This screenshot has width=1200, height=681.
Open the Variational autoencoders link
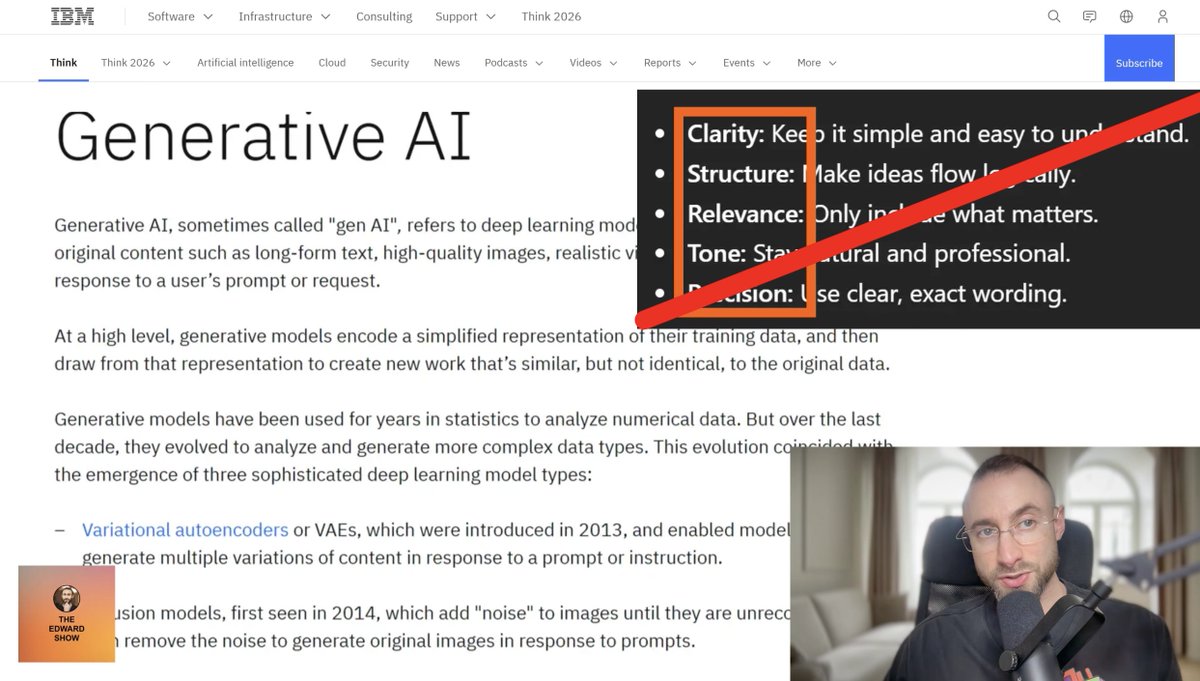pos(184,529)
